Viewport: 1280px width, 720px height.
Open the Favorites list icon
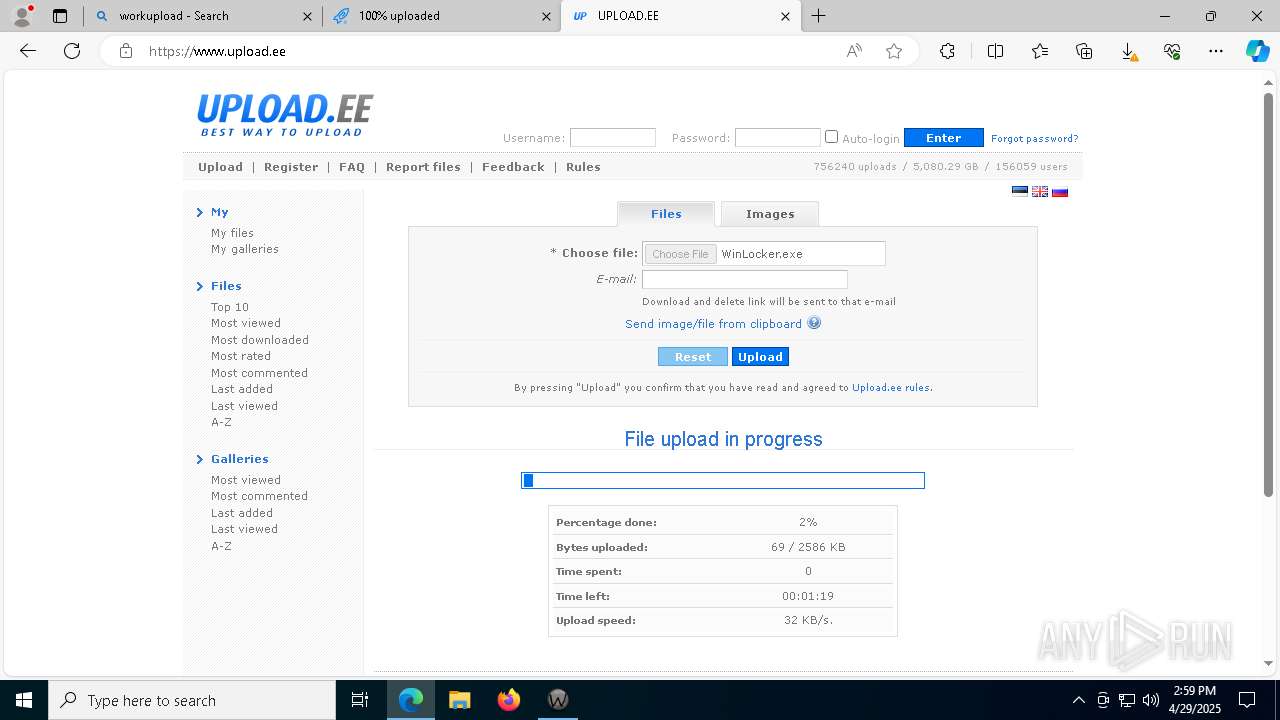pyautogui.click(x=1040, y=51)
